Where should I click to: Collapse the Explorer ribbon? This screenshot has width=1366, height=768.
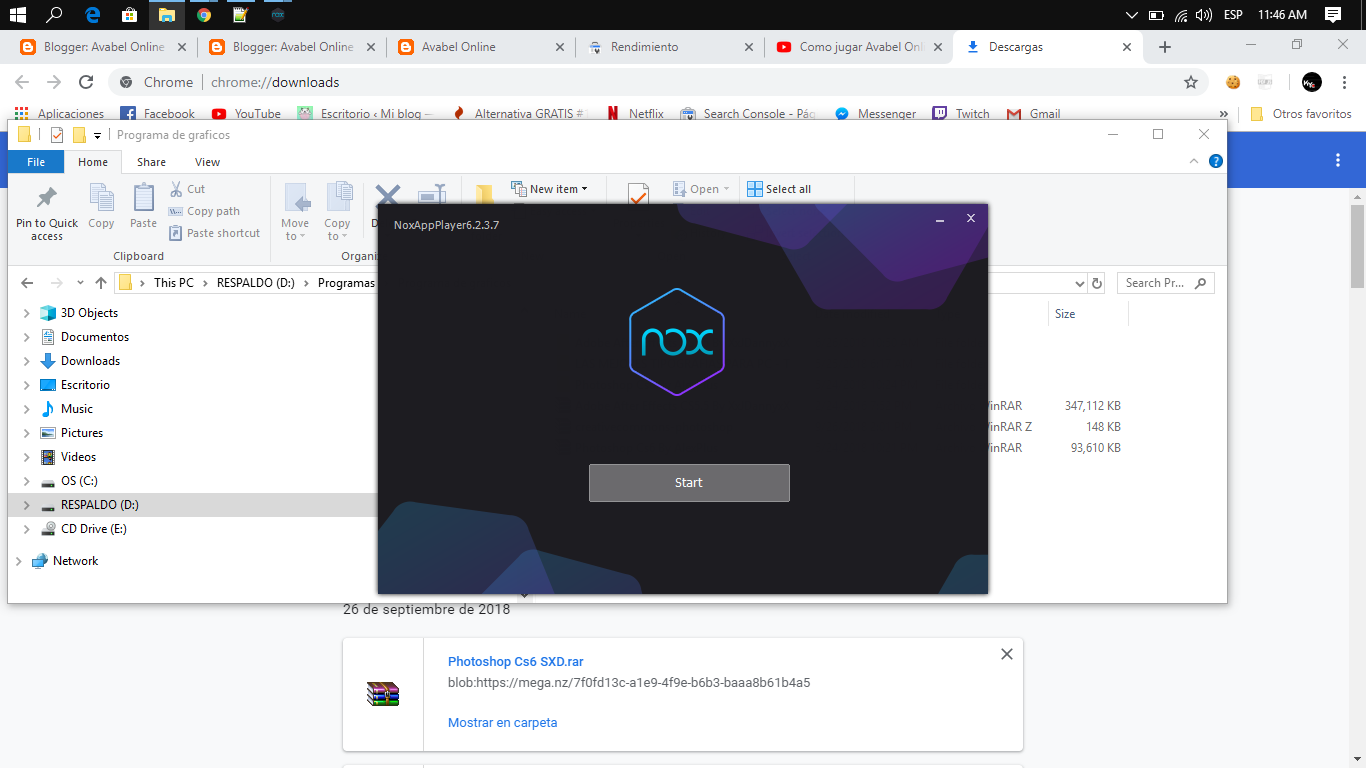(x=1194, y=161)
